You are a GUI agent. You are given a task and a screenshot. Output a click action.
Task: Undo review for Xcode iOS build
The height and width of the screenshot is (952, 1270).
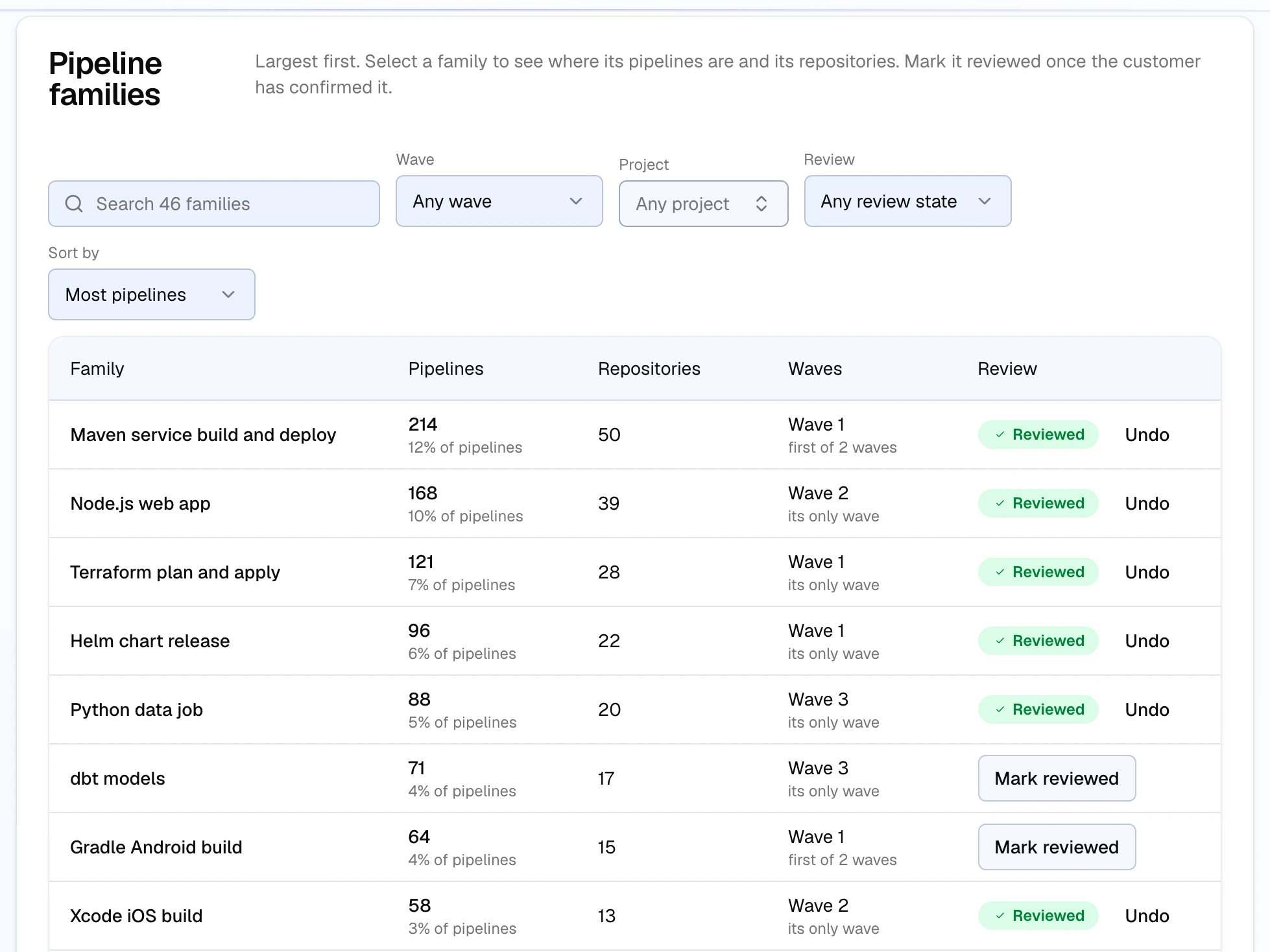coord(1147,916)
